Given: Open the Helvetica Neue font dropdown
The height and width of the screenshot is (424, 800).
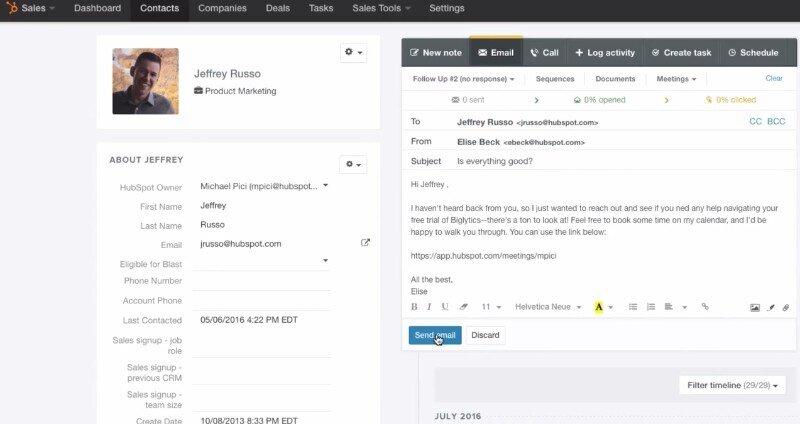Looking at the screenshot, I should 548,307.
